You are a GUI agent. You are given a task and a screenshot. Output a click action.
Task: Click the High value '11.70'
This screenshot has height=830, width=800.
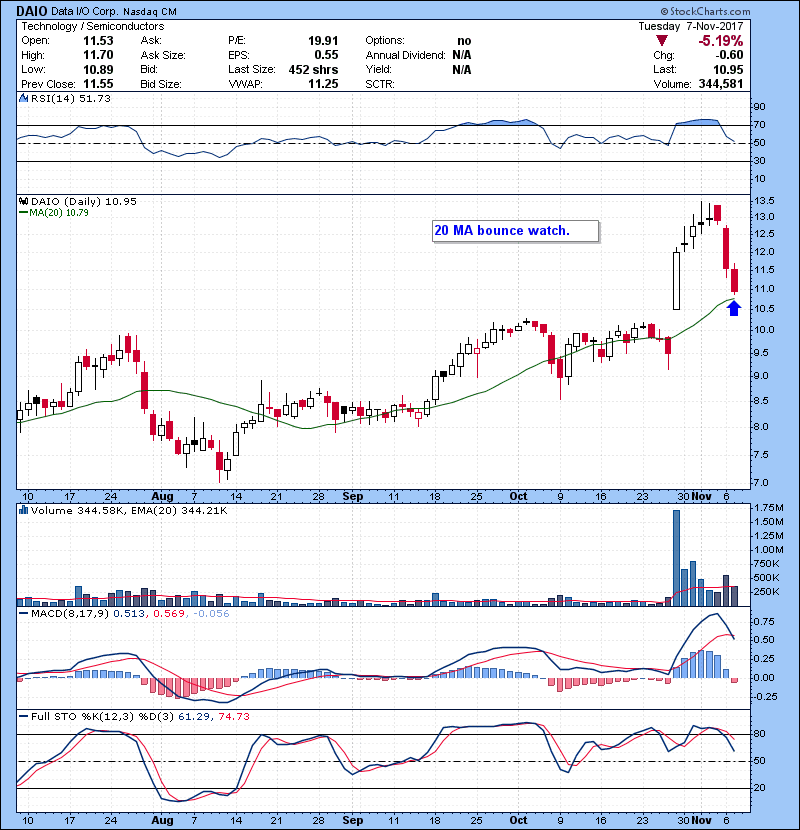tap(98, 55)
